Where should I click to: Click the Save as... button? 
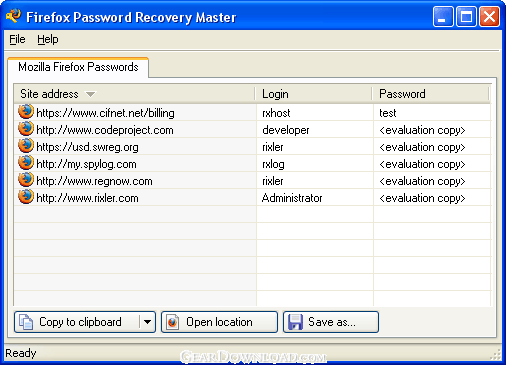point(331,322)
